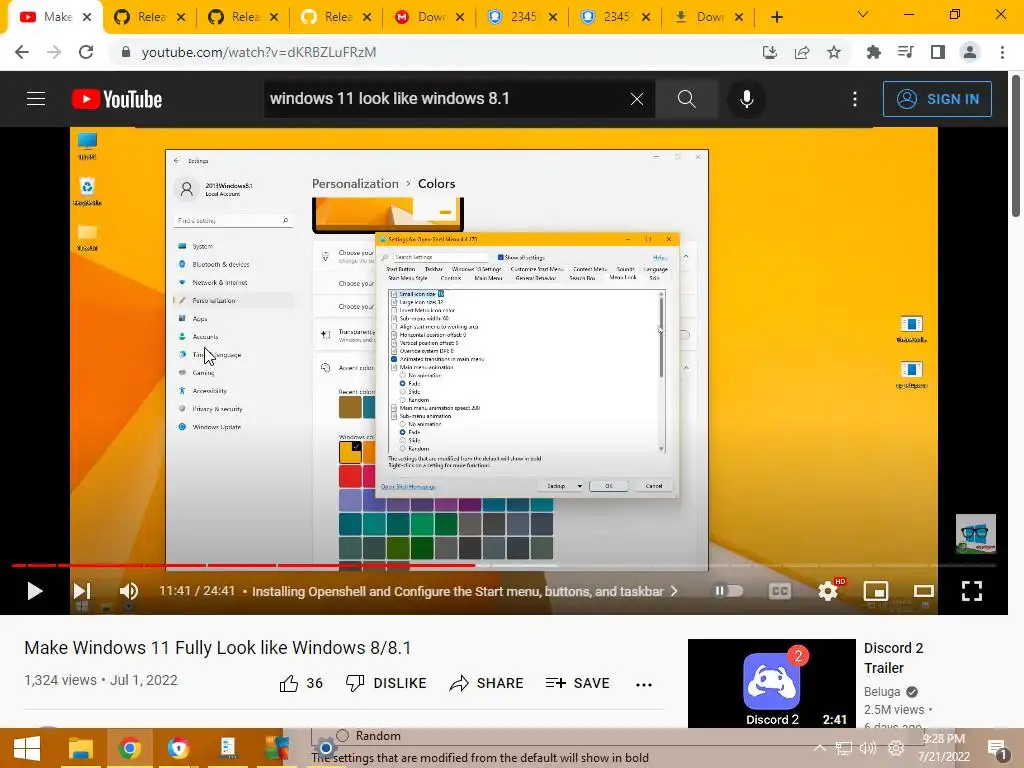Open File Explorer from the taskbar
This screenshot has width=1024, height=768.
pos(81,748)
